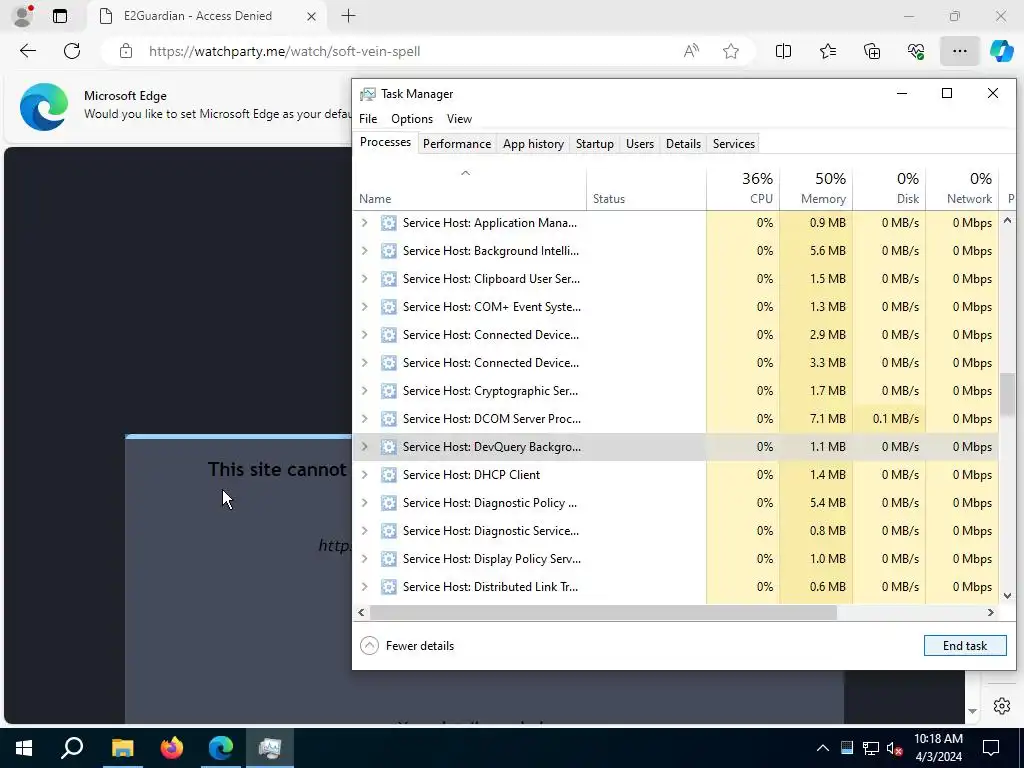1024x768 pixels.
Task: Refresh the Edge page
Action: (x=72, y=51)
